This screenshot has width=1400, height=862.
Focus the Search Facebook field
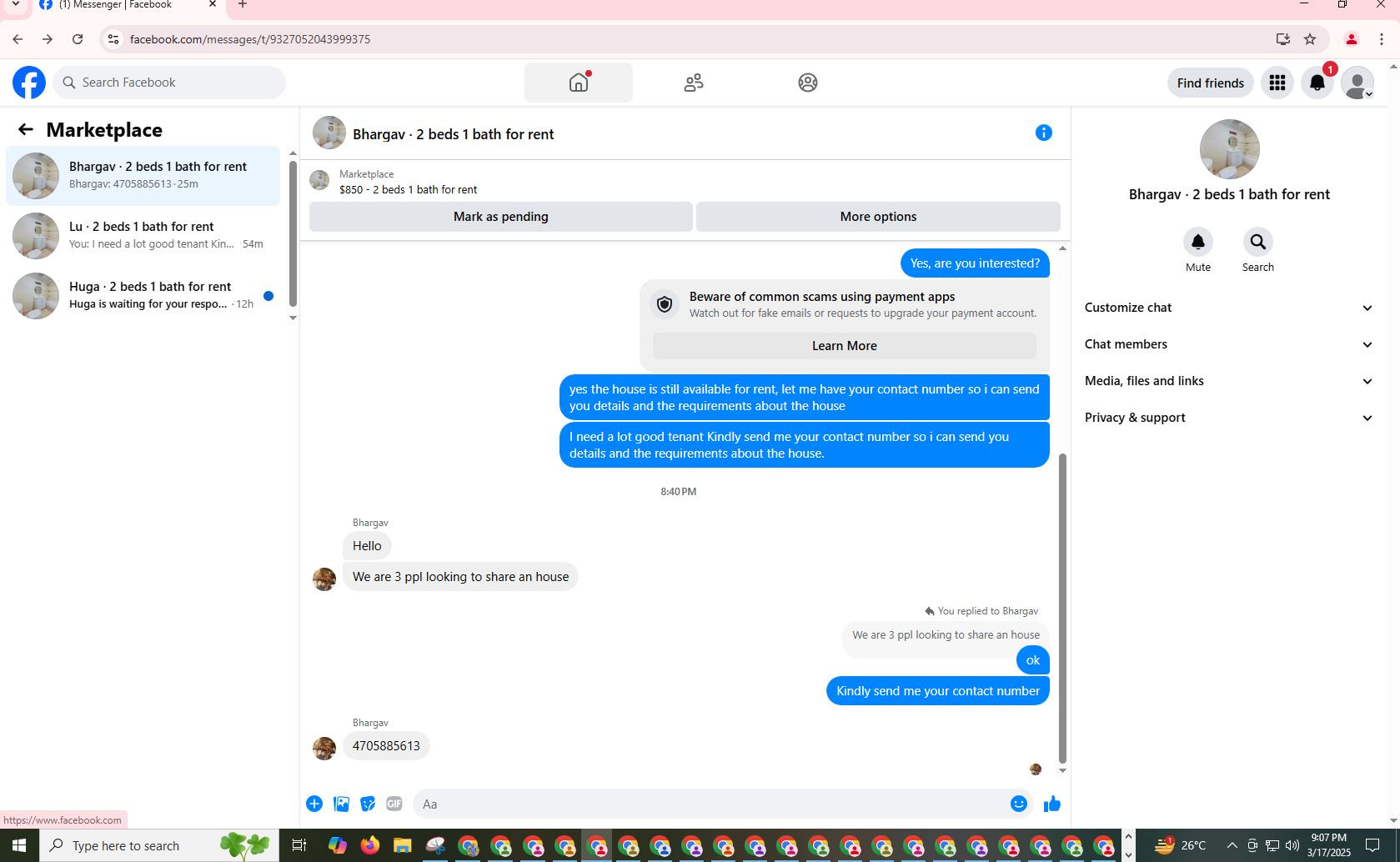170,83
